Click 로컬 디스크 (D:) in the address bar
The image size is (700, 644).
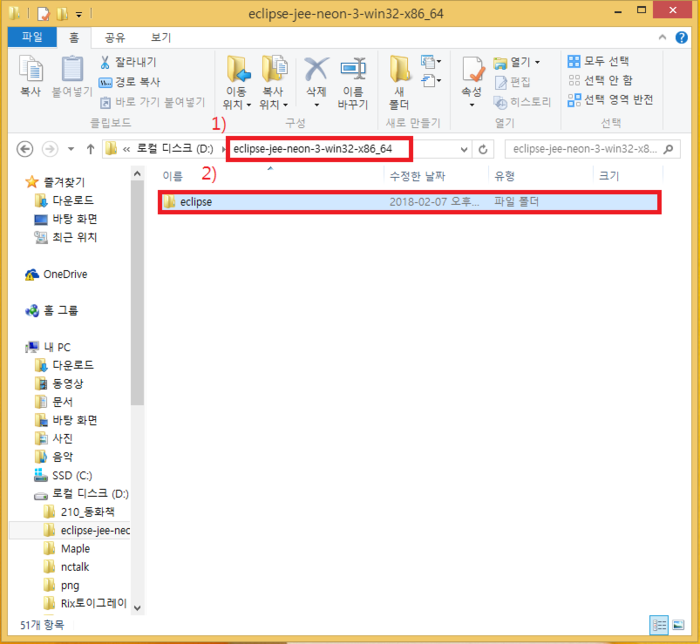pyautogui.click(x=175, y=149)
